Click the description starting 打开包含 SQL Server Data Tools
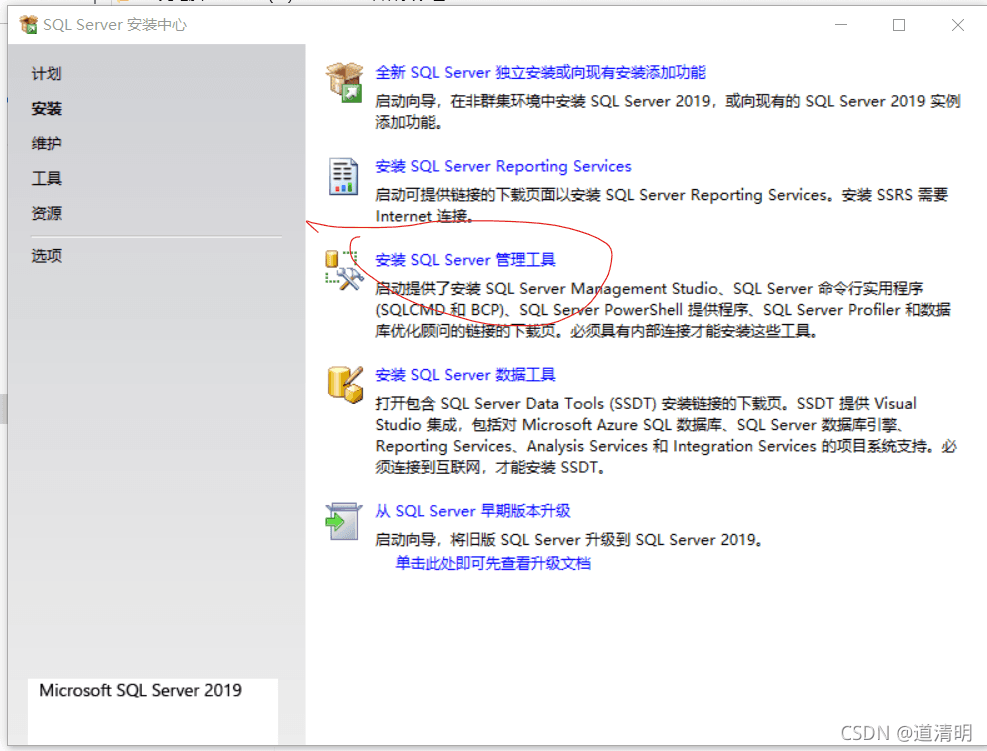The image size is (987, 751). point(666,435)
